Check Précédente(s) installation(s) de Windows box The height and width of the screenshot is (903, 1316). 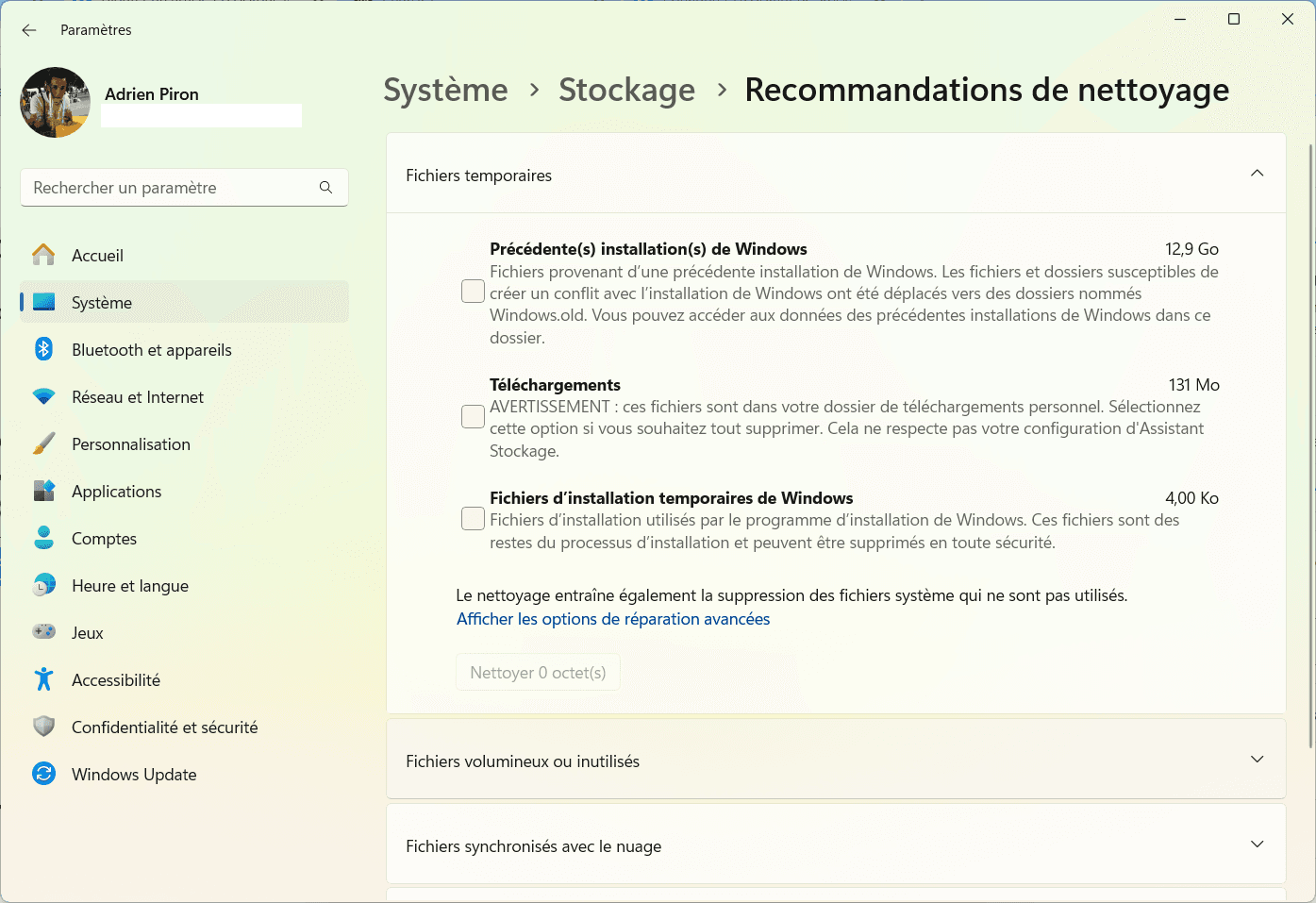473,292
